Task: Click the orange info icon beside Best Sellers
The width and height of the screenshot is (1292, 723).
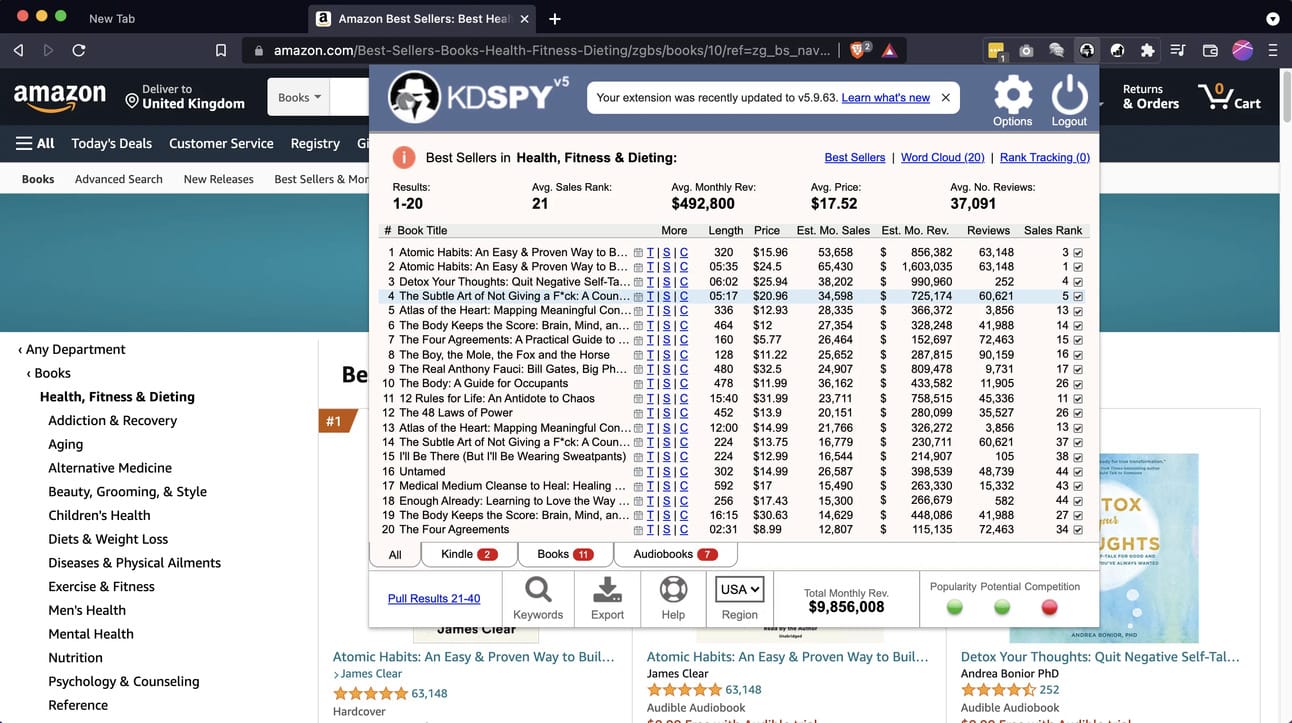Action: (x=403, y=157)
